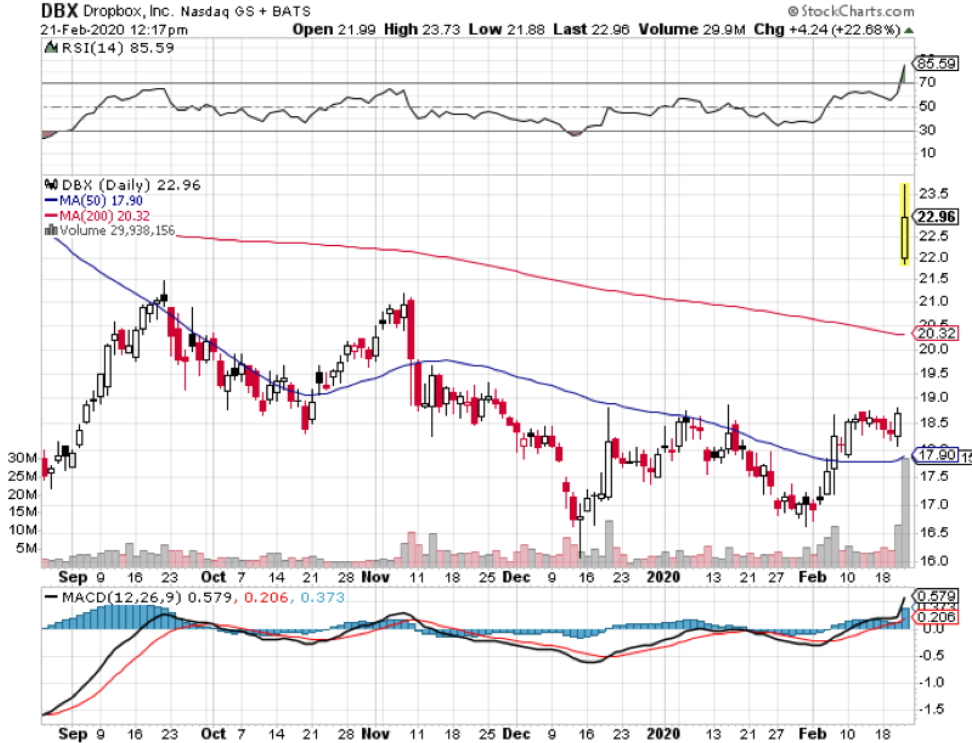972x743 pixels.
Task: Click the yellow-highlighted latest candlestick
Action: pyautogui.click(x=905, y=224)
